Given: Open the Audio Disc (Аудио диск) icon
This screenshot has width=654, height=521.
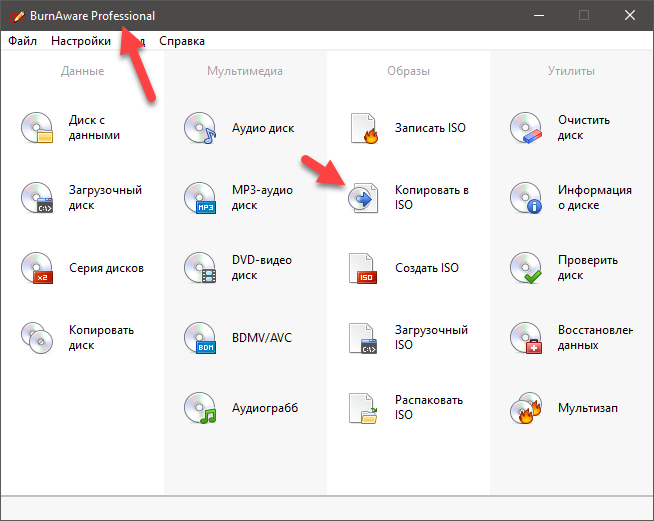Looking at the screenshot, I should click(x=200, y=128).
